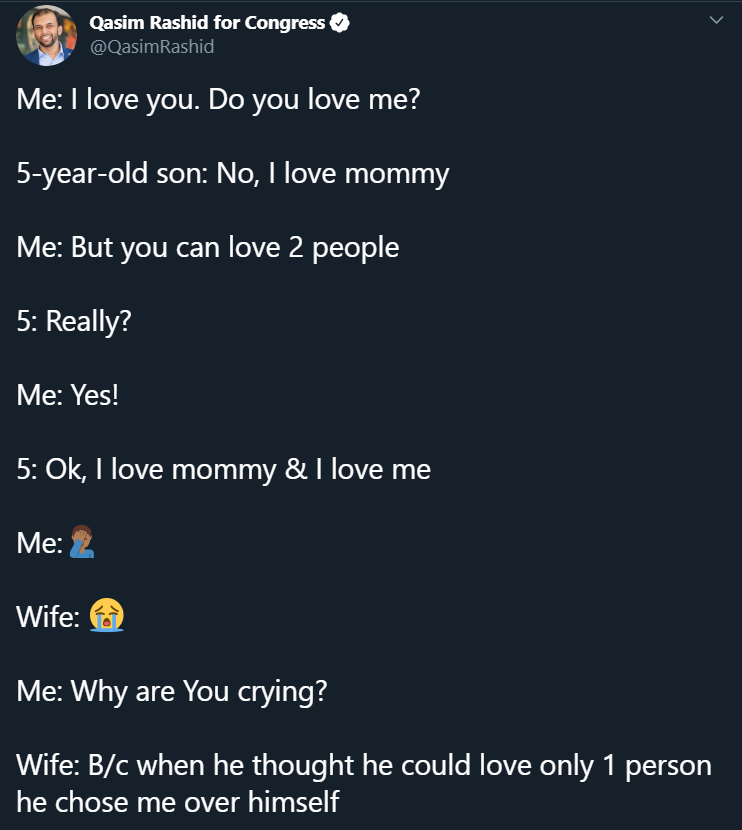
Task: Click the ampersand in 'mommy & I love me'
Action: coord(296,469)
